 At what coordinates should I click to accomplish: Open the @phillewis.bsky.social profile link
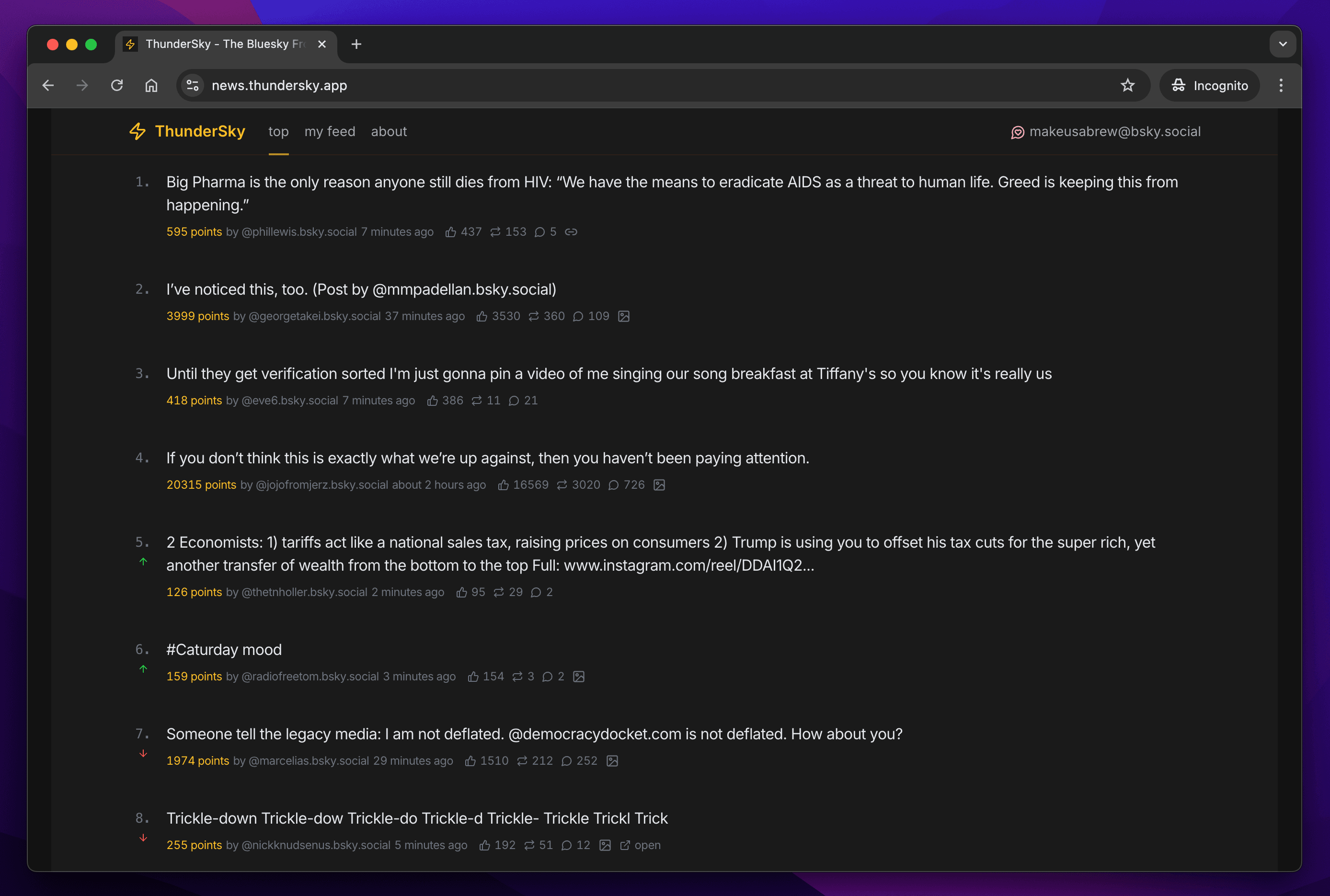point(299,232)
